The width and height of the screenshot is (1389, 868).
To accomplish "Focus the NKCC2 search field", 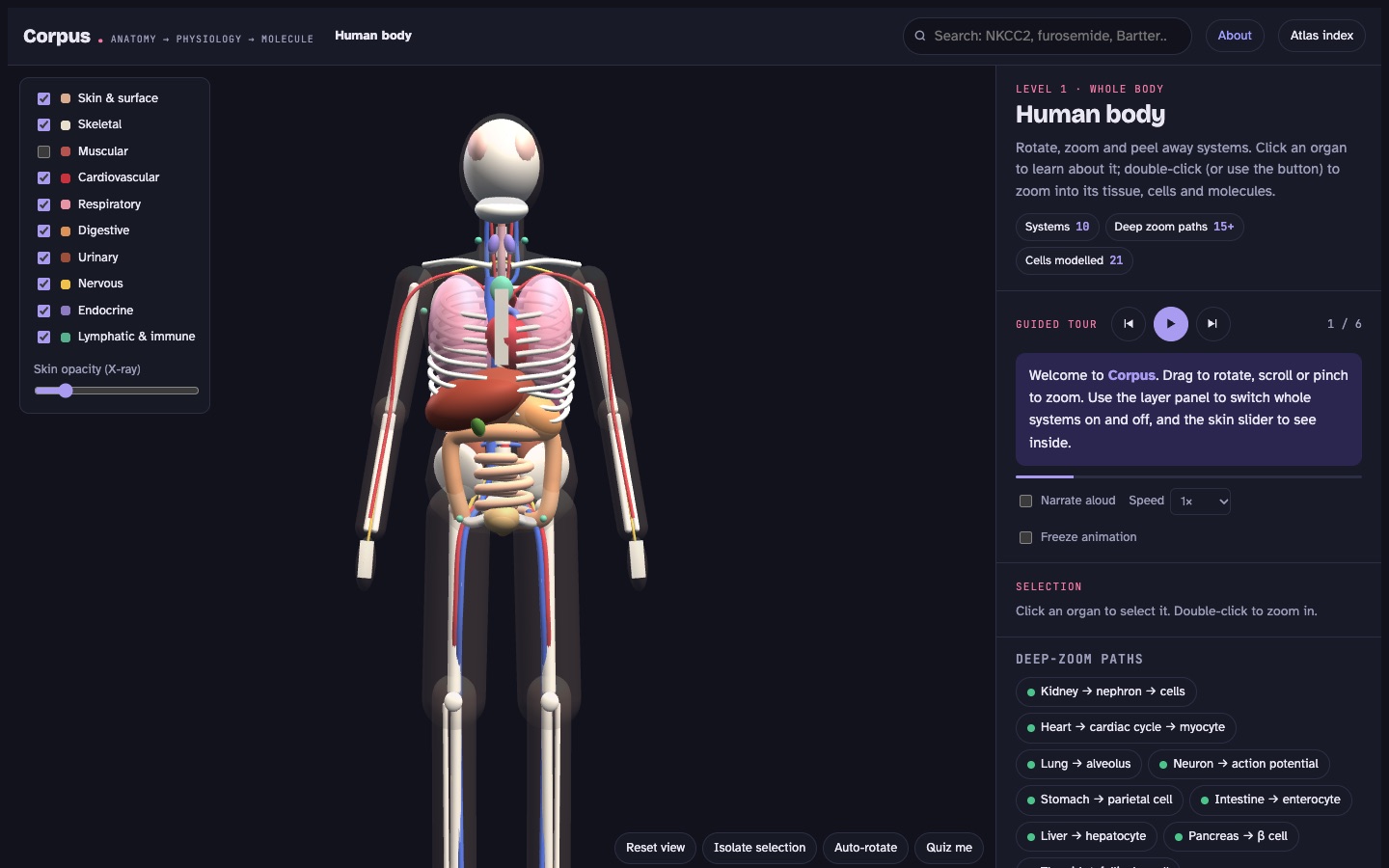I will (1048, 36).
